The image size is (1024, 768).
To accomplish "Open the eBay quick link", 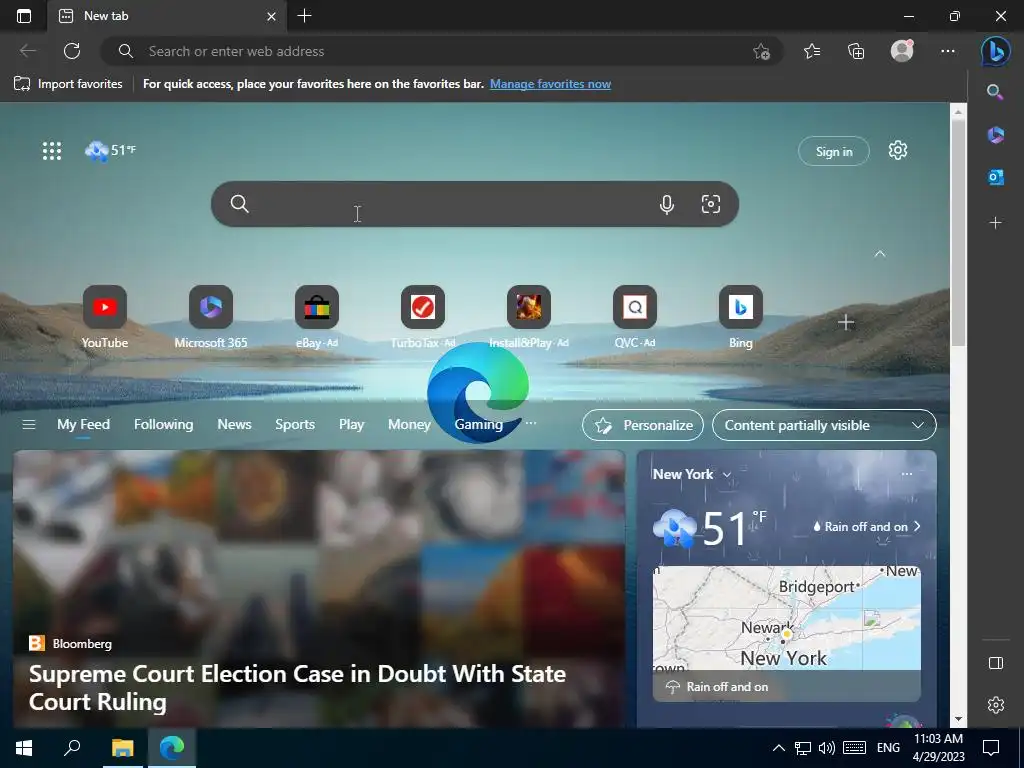I will [317, 317].
